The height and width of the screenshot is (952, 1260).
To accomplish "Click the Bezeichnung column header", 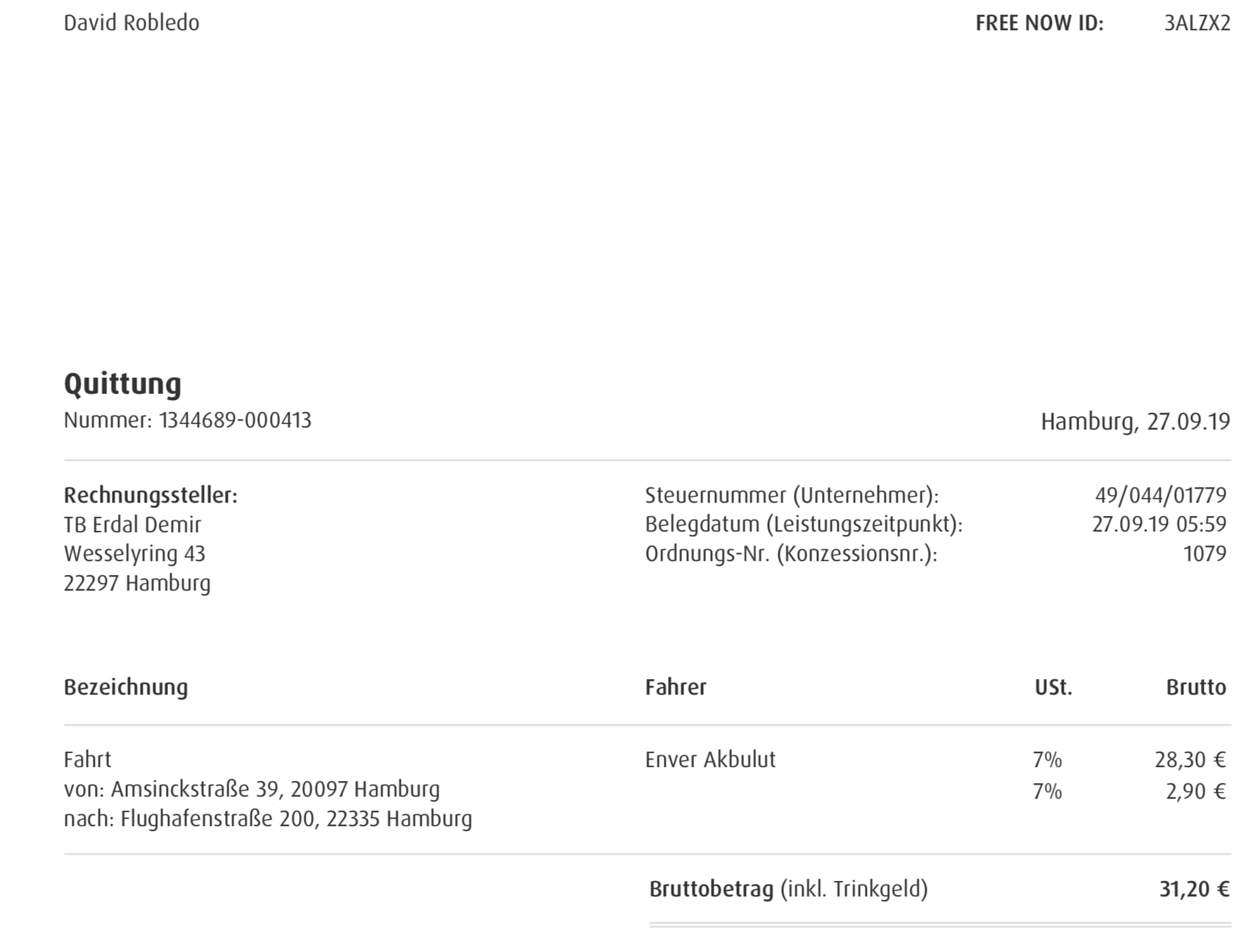I will click(126, 688).
